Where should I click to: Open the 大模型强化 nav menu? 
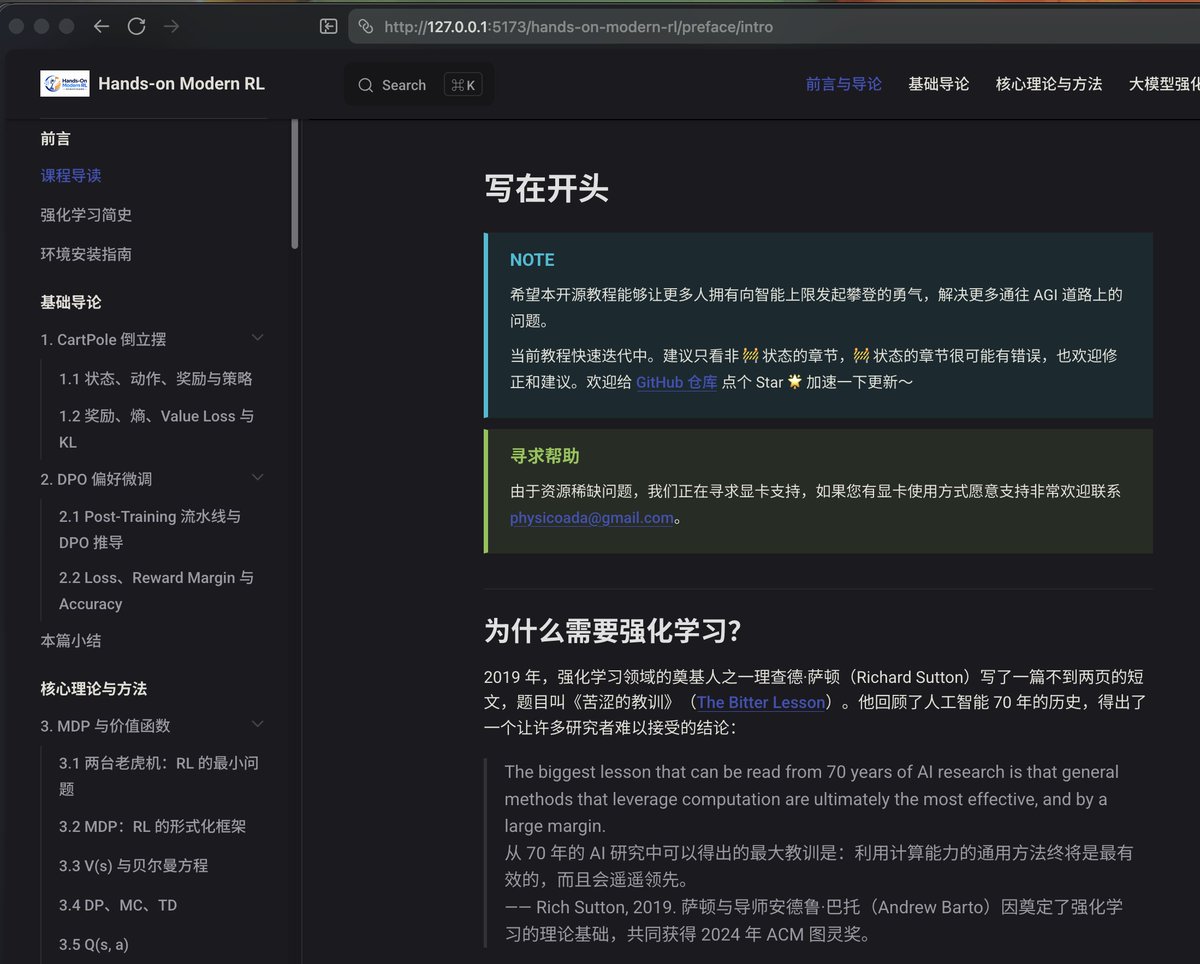[x=1164, y=84]
